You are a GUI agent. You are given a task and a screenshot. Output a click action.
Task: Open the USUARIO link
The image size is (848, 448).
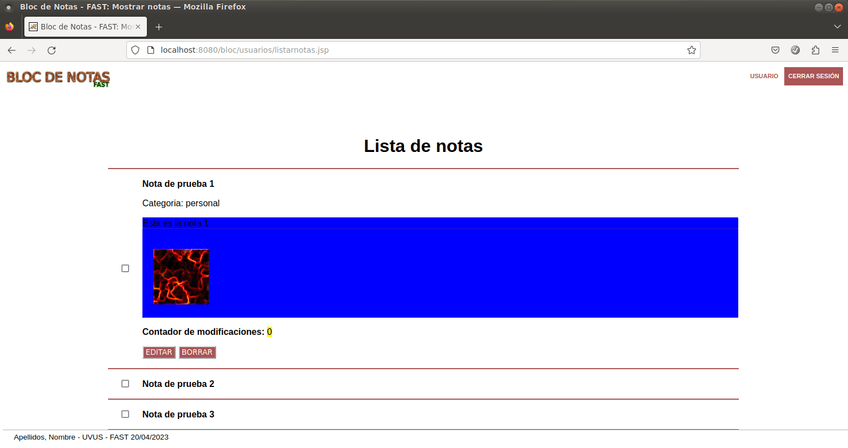coord(764,76)
